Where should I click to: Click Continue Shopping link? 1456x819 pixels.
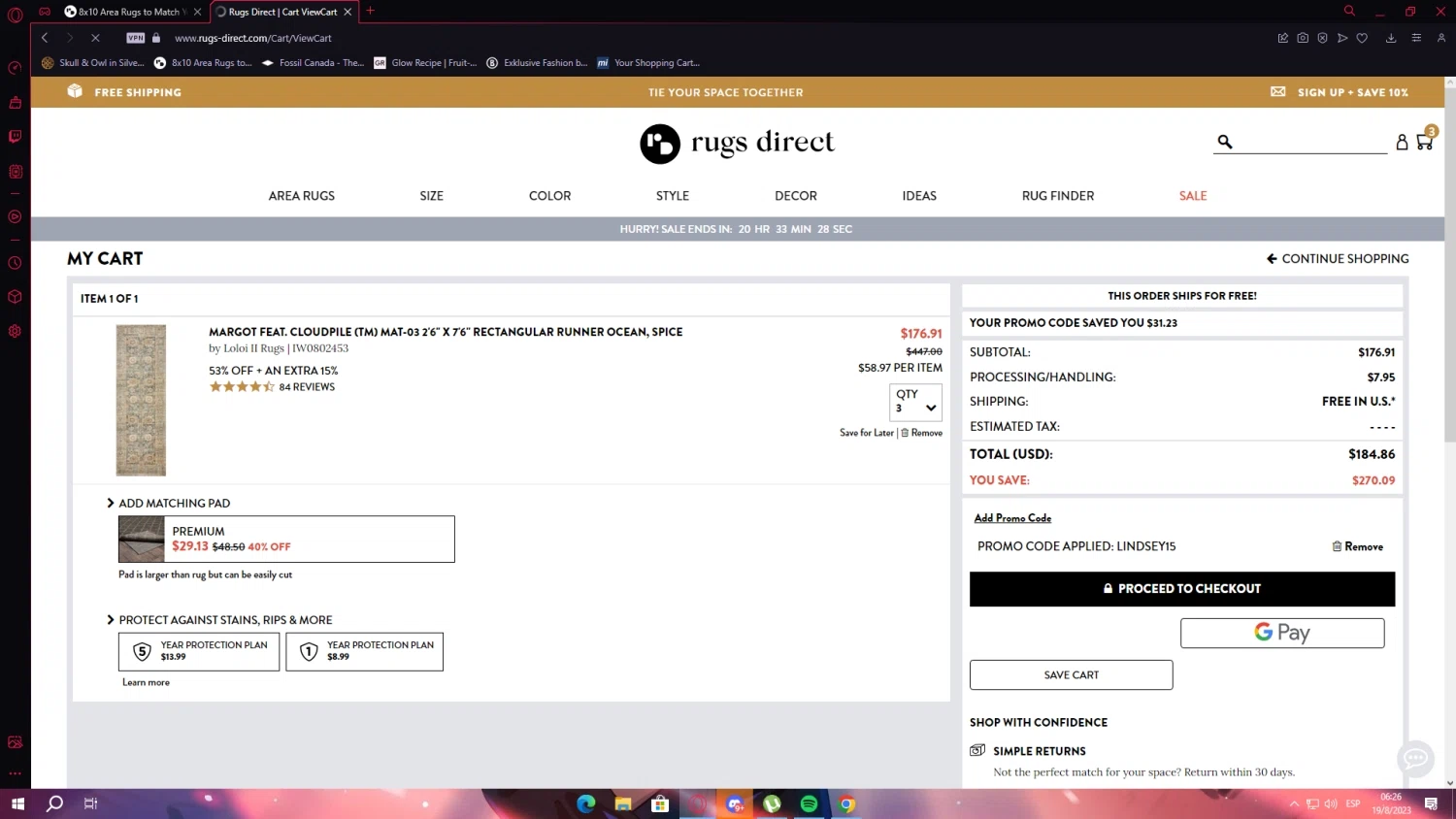tap(1338, 259)
